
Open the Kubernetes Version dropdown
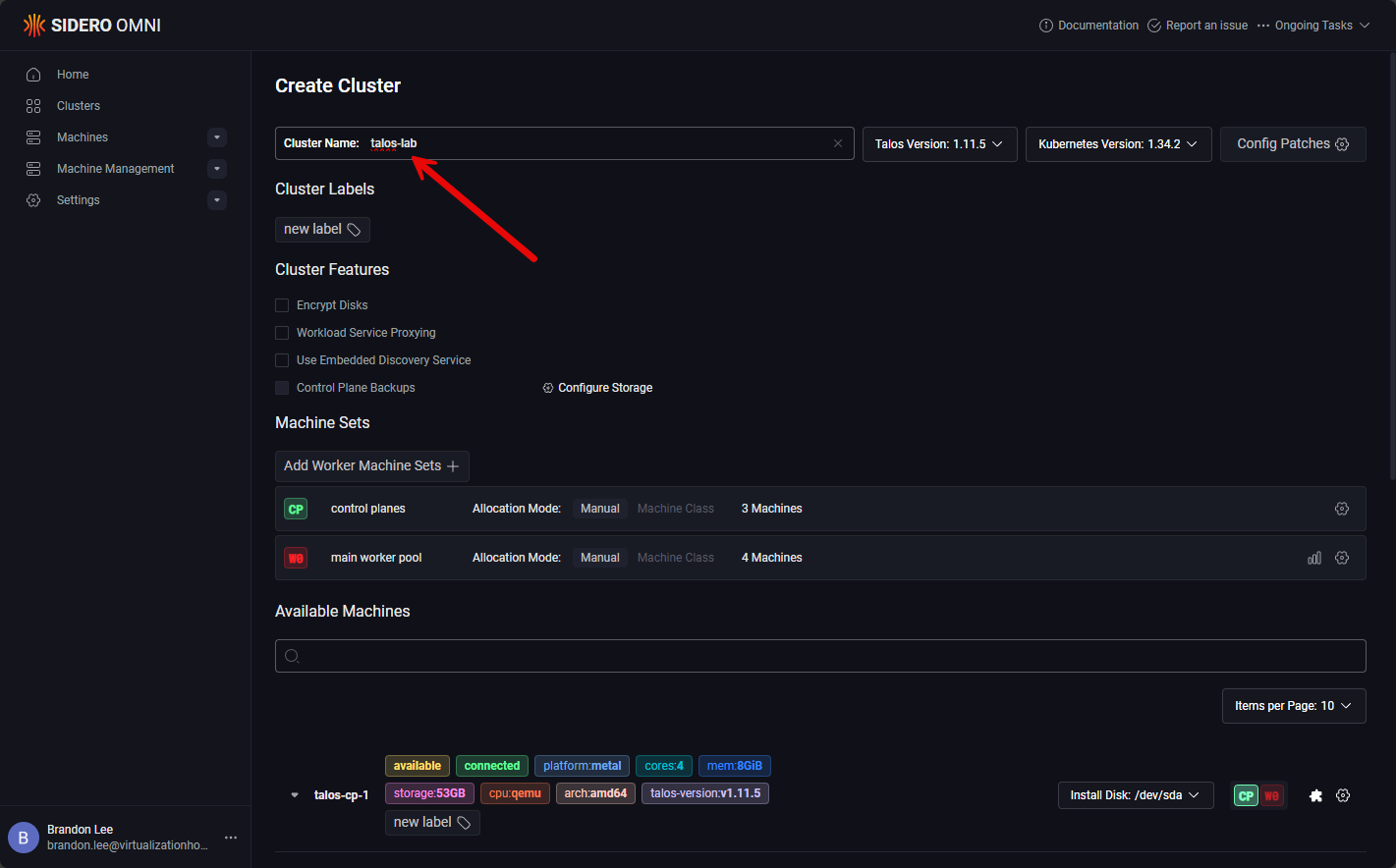click(x=1118, y=144)
